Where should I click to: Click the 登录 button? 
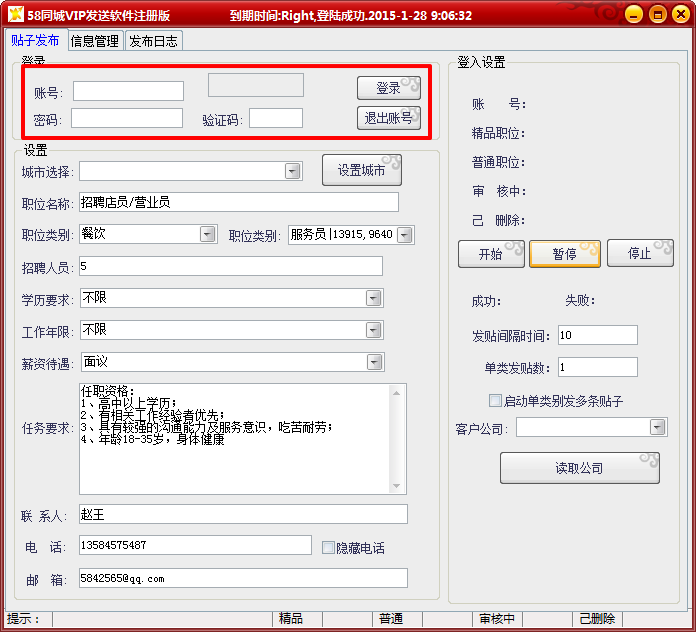(x=389, y=88)
